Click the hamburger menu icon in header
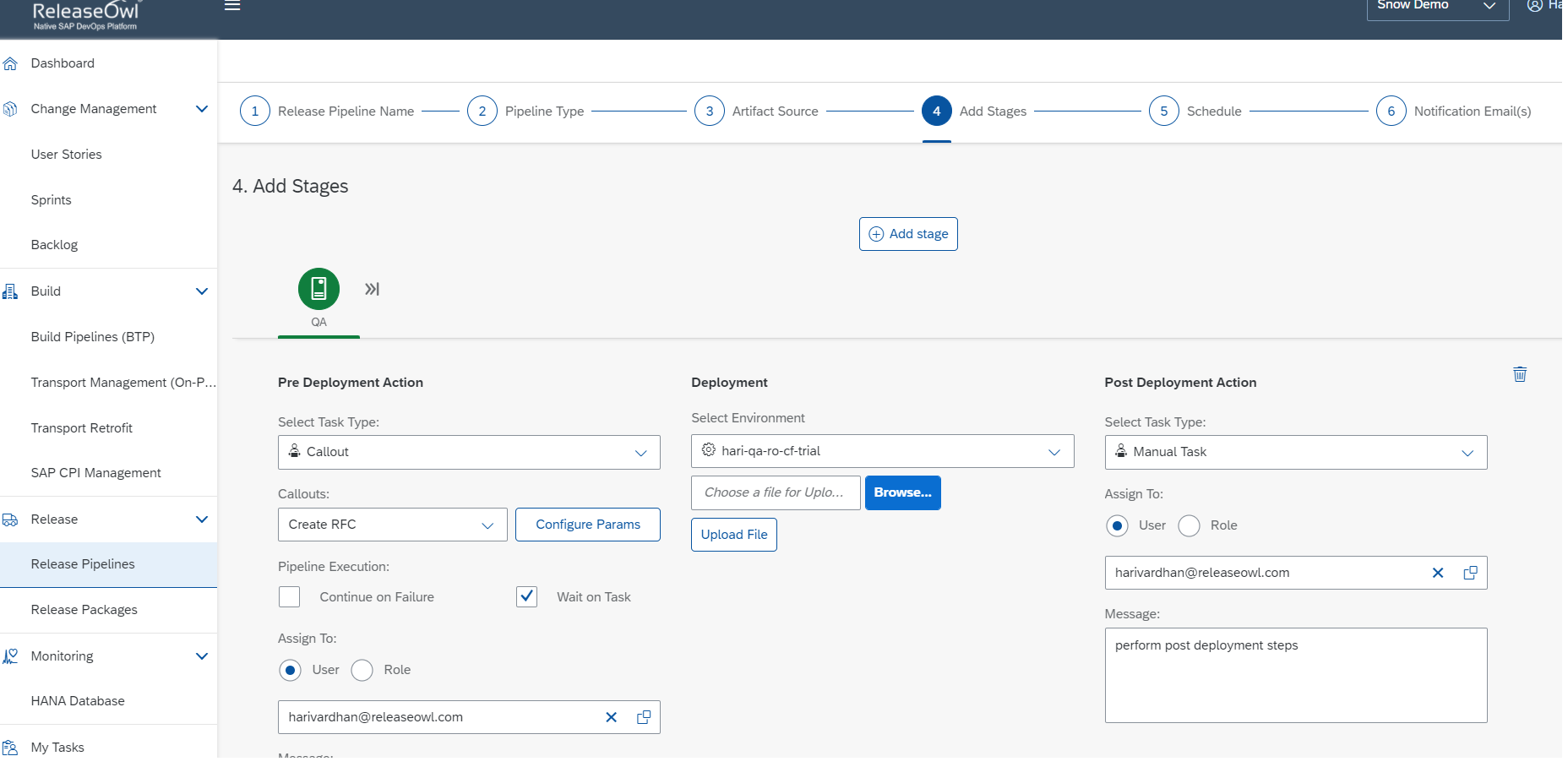Image resolution: width=1568 pixels, height=767 pixels. click(232, 7)
